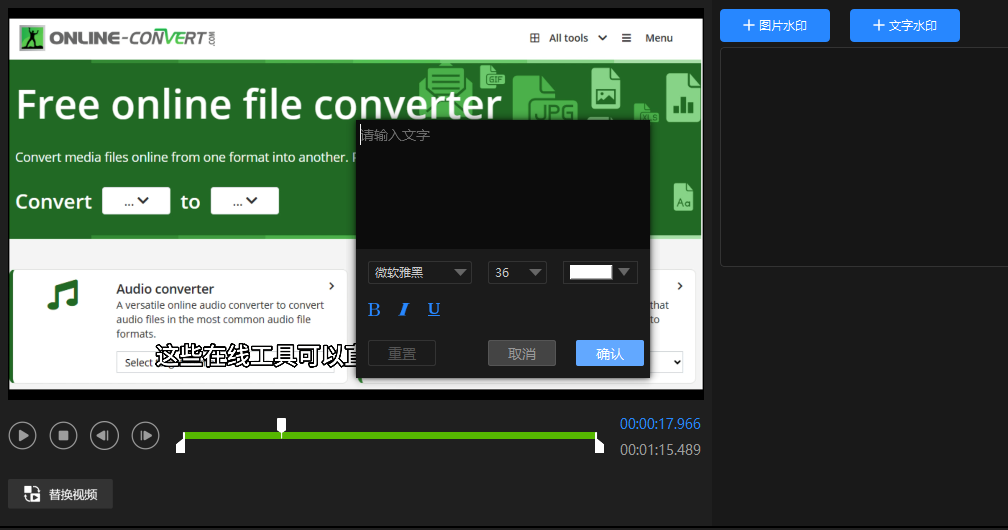Confirm the text with 确认 button
This screenshot has width=1008, height=530.
click(609, 353)
